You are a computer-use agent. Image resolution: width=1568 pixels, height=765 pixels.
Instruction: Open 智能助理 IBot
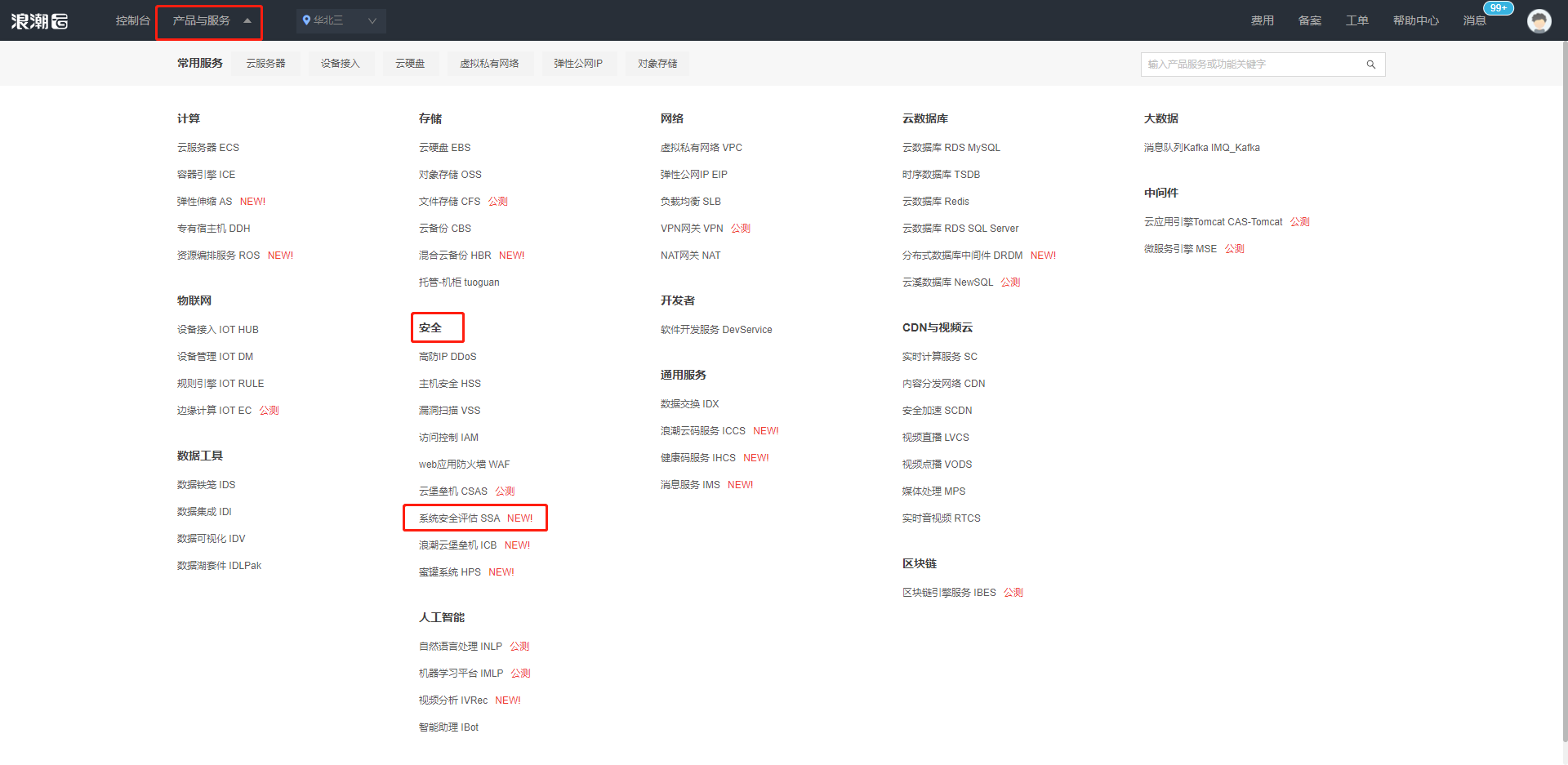click(448, 727)
